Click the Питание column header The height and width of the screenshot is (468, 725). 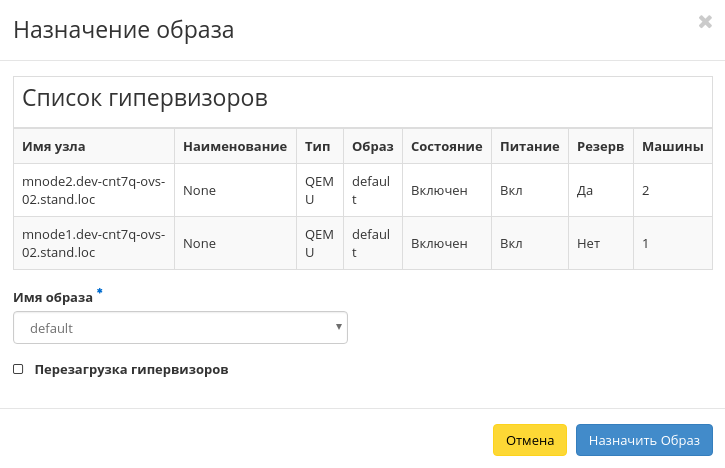click(x=529, y=146)
